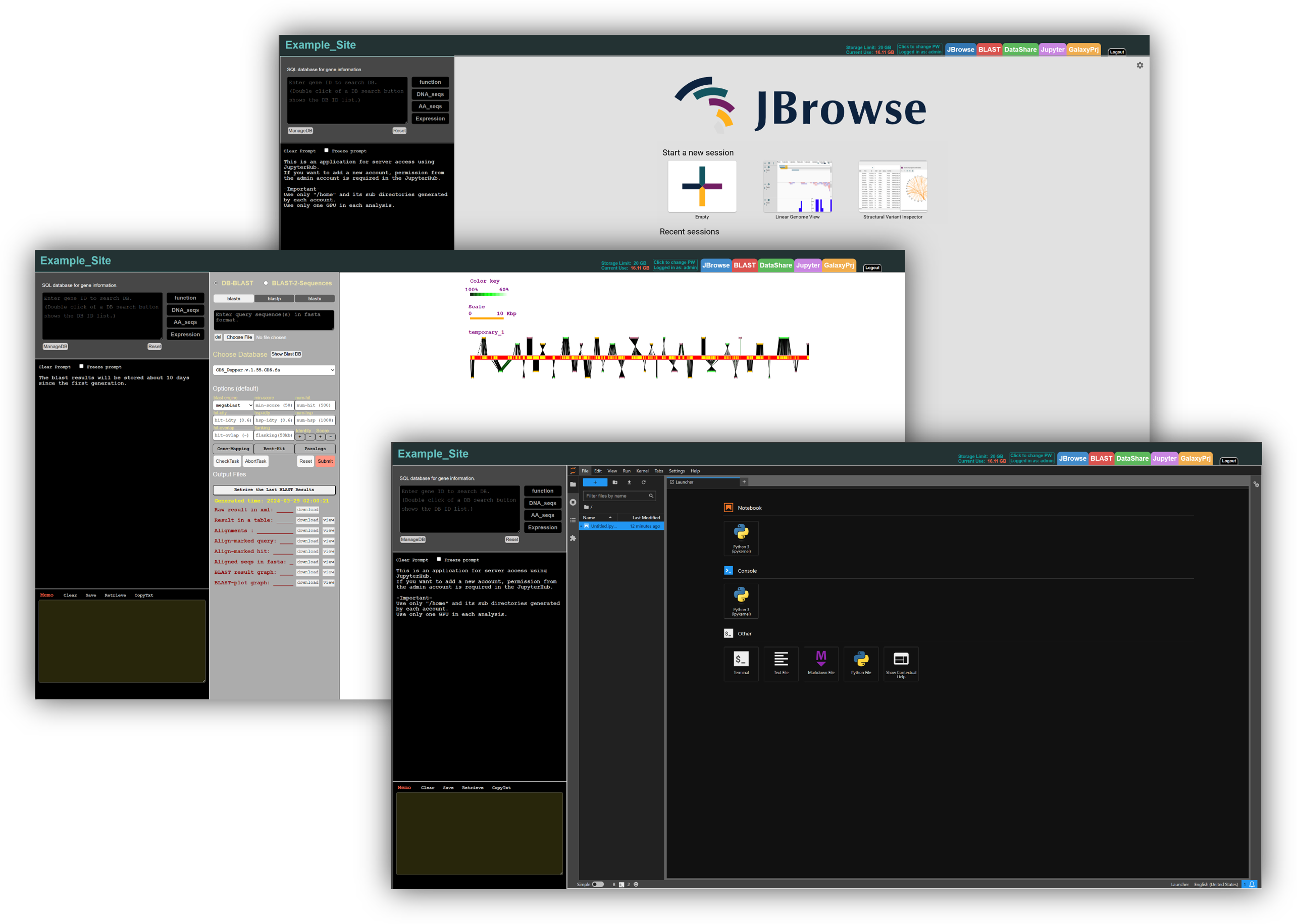The image size is (1297, 924).
Task: Refresh the Jupyter file browser list
Action: (x=644, y=482)
